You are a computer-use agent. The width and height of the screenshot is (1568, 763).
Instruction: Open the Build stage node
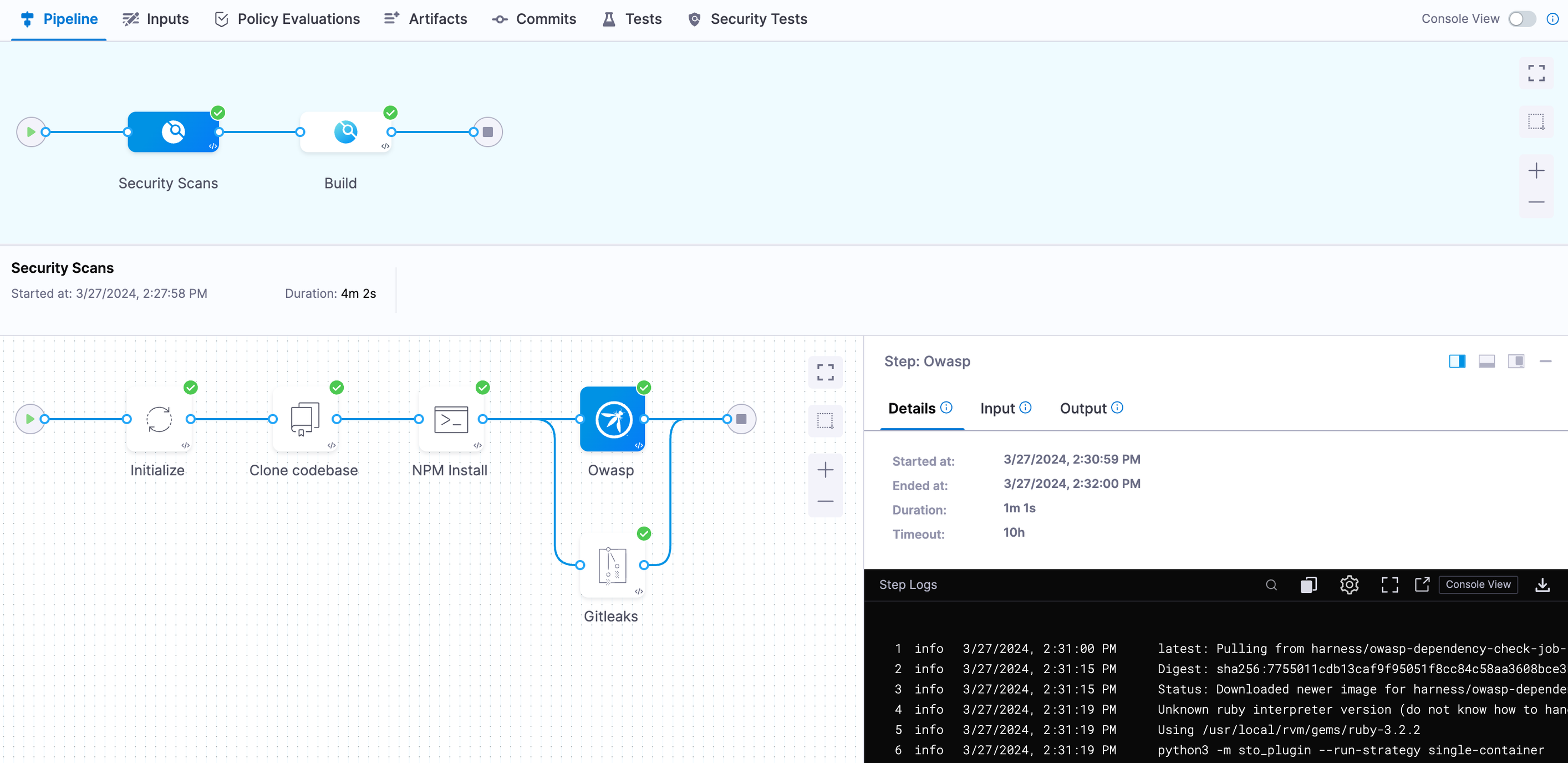click(346, 131)
